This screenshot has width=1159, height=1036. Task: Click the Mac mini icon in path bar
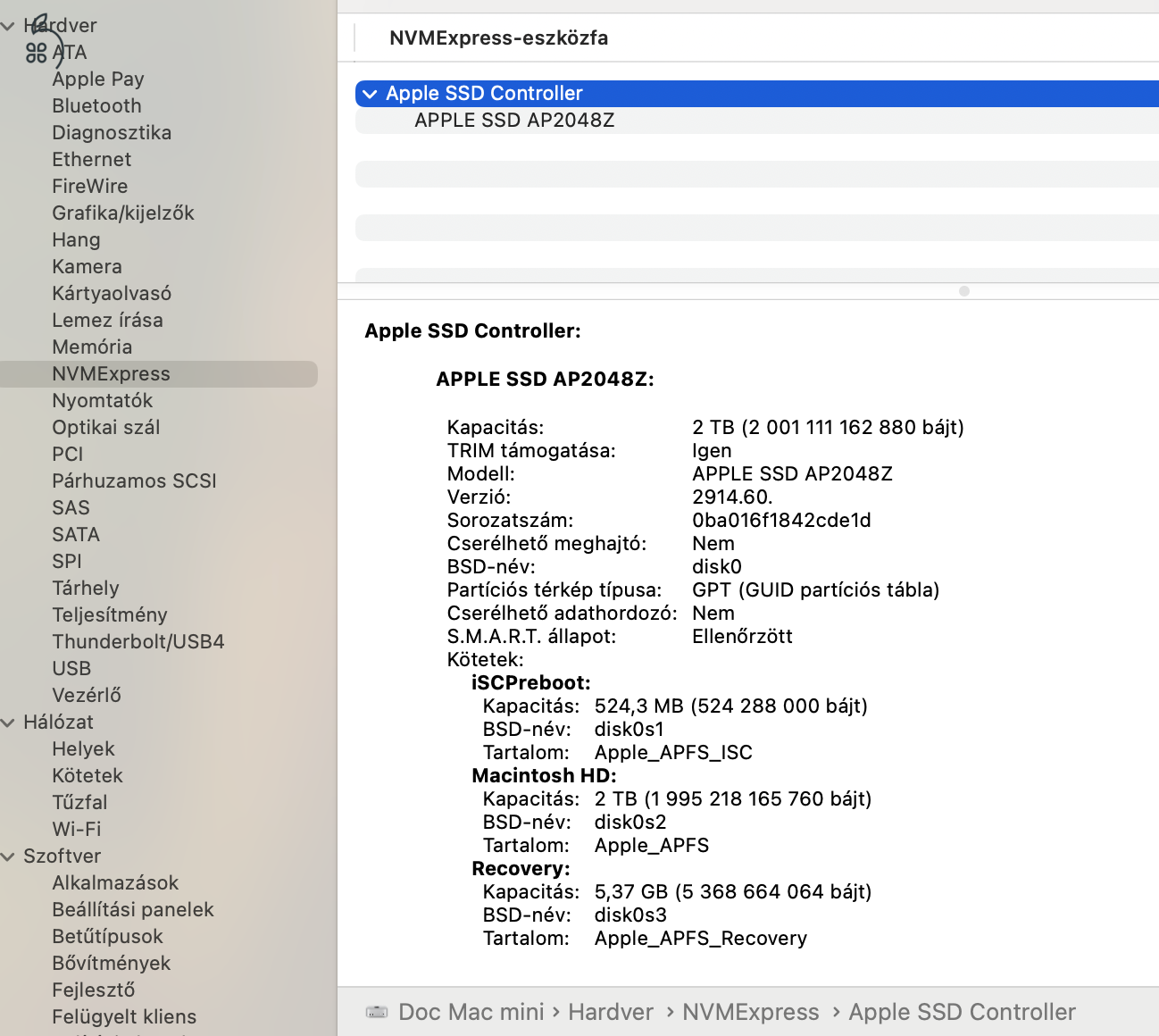click(x=377, y=1012)
